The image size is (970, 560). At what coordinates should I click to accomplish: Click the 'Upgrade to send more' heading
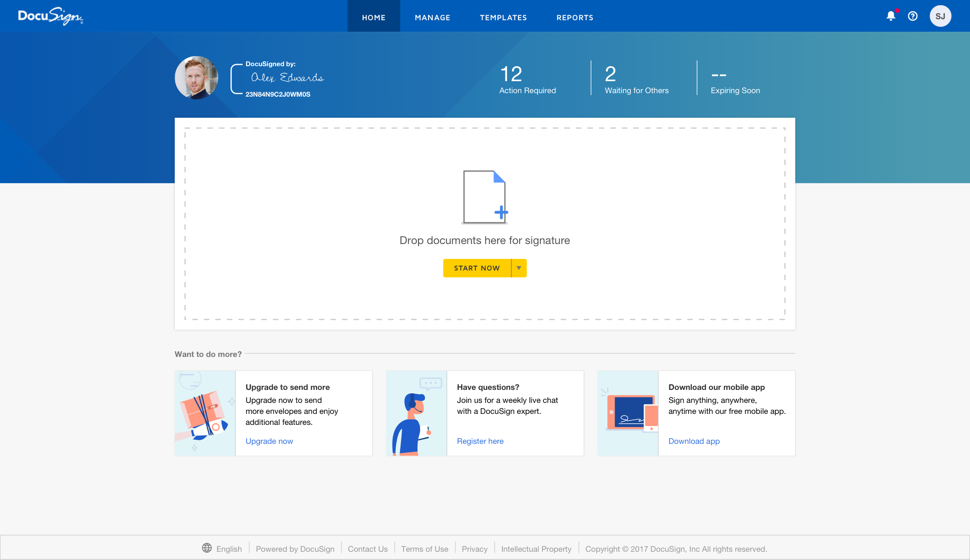pyautogui.click(x=288, y=387)
